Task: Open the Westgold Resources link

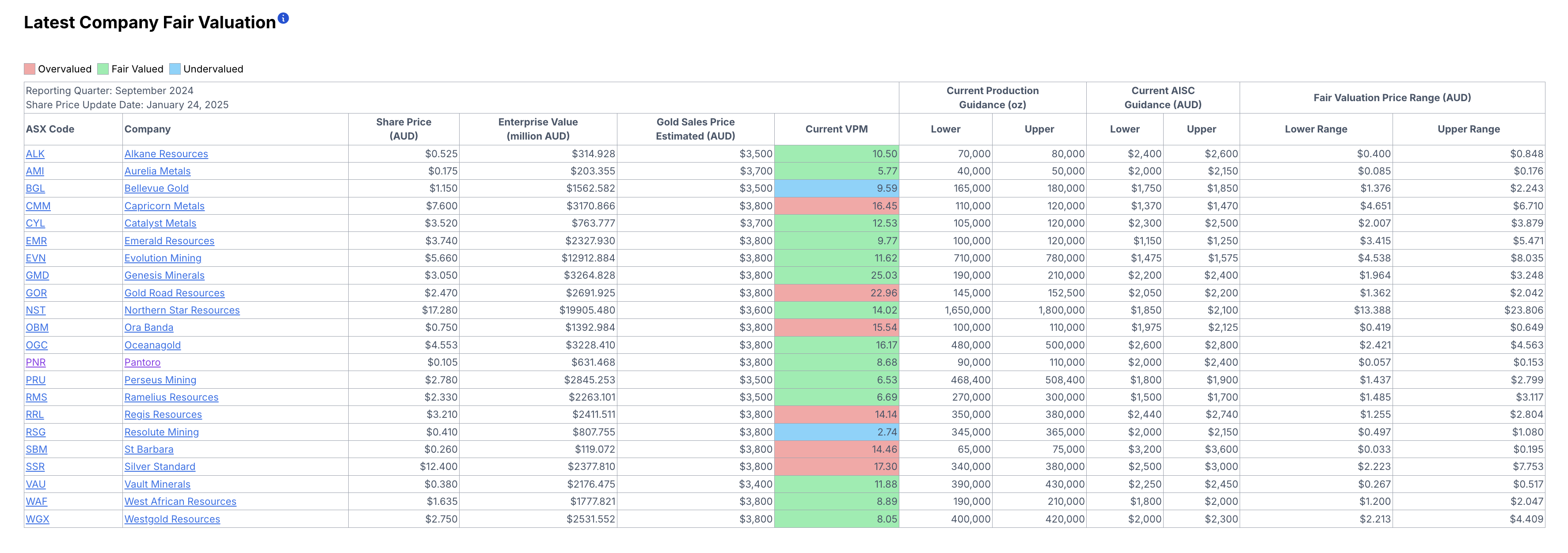Action: pyautogui.click(x=172, y=519)
